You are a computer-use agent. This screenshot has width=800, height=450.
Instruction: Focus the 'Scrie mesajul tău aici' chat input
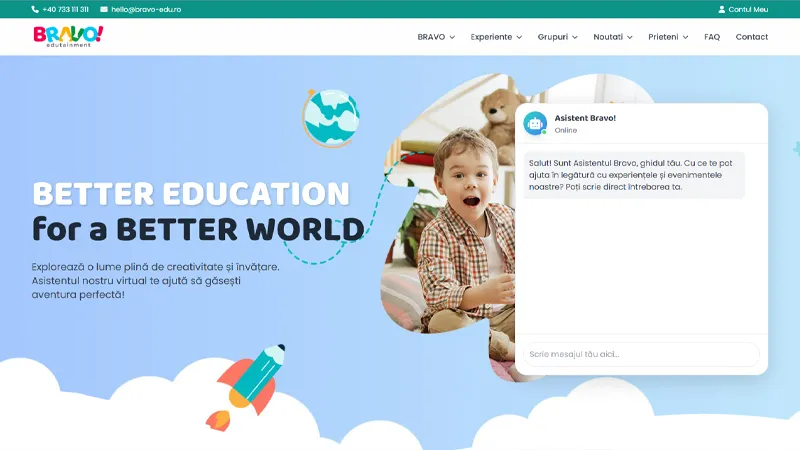pyautogui.click(x=641, y=354)
